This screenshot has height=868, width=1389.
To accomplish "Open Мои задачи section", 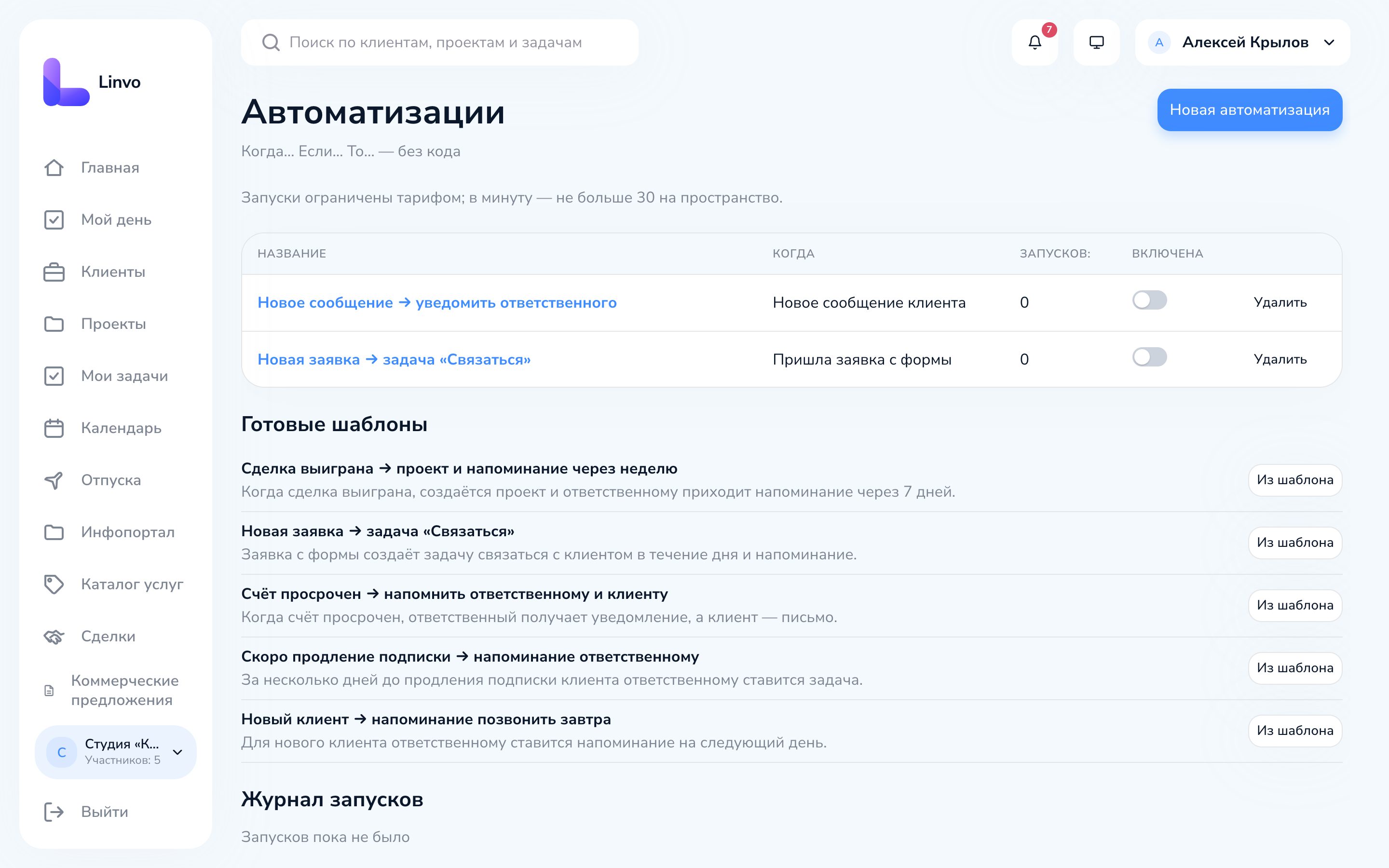I will 124,376.
